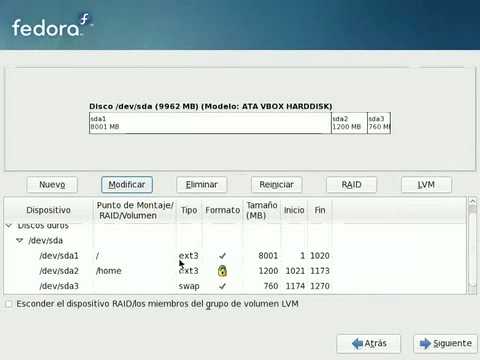Select the /dev/sda1 row
Viewport: 480px width, 360px height.
(235, 256)
